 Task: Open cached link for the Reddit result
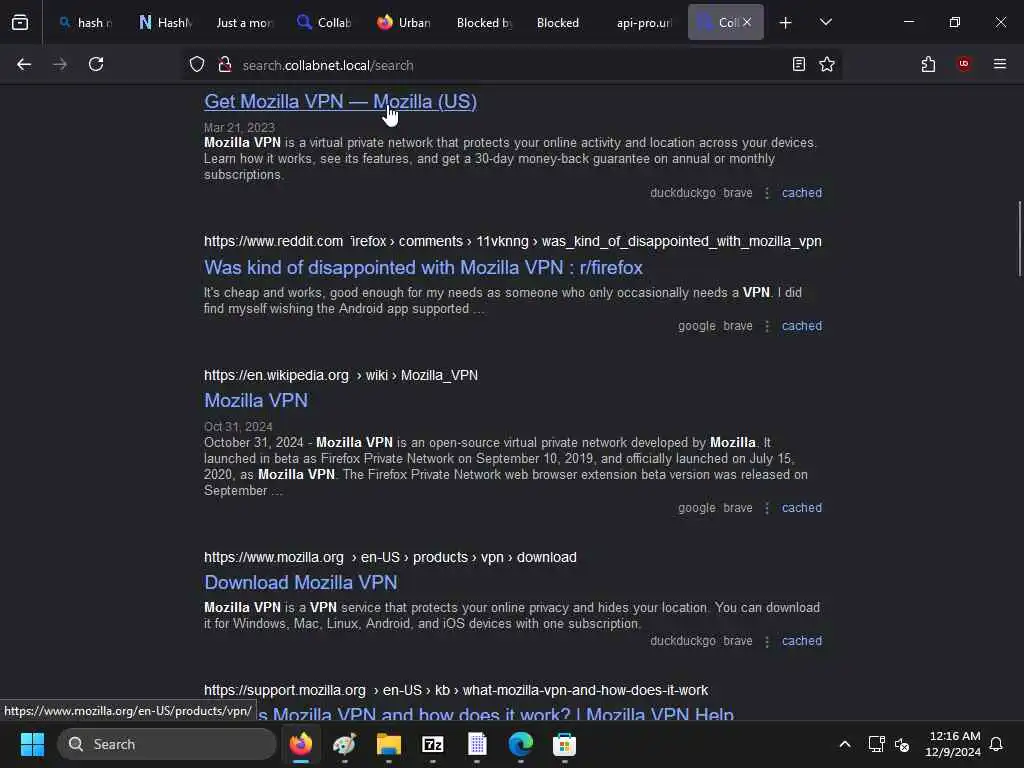pos(802,326)
